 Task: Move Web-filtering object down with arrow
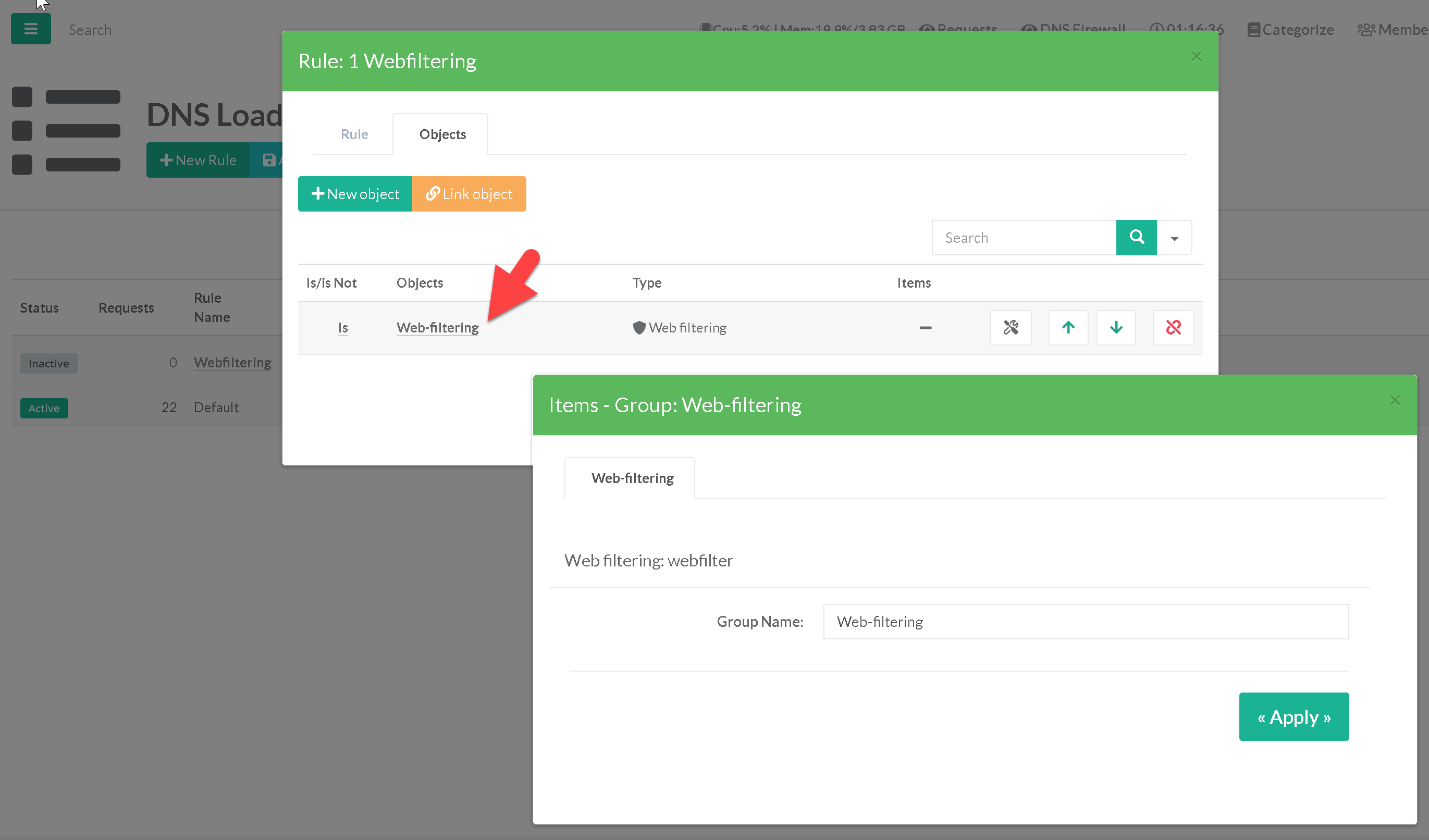pyautogui.click(x=1115, y=328)
